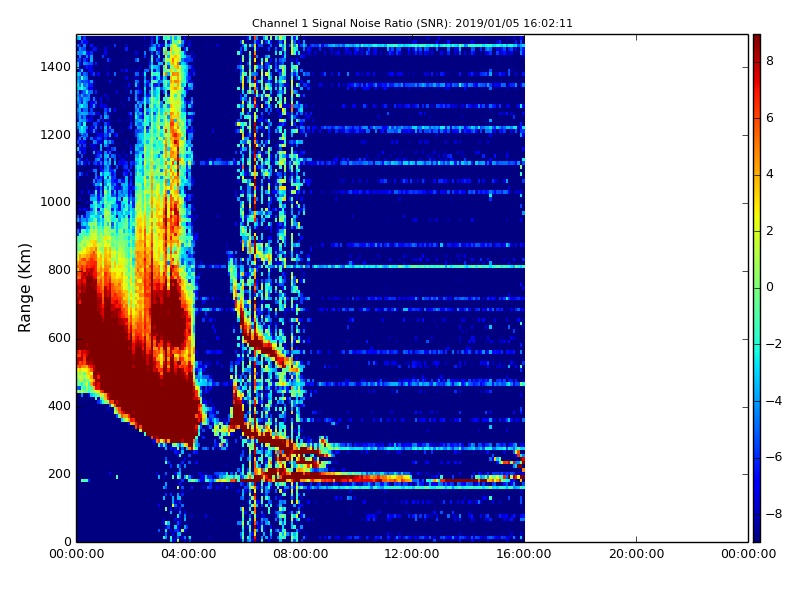The width and height of the screenshot is (800, 600).
Task: Click the colorbar label 8
Action: click(x=770, y=61)
